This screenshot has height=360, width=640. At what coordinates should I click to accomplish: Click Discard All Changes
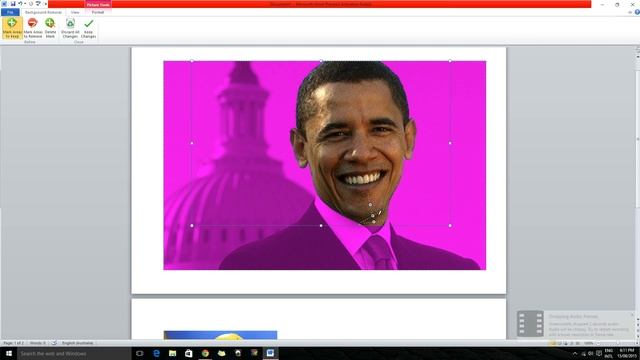pos(70,28)
